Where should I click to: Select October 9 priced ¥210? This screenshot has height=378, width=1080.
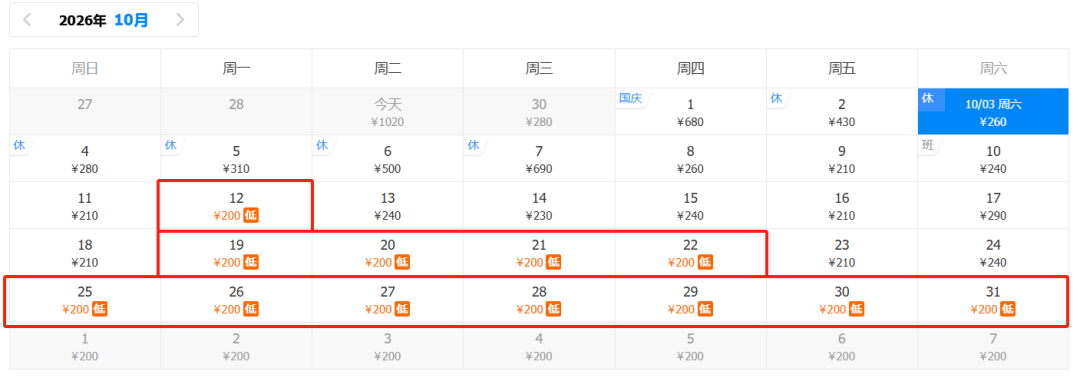pos(842,158)
